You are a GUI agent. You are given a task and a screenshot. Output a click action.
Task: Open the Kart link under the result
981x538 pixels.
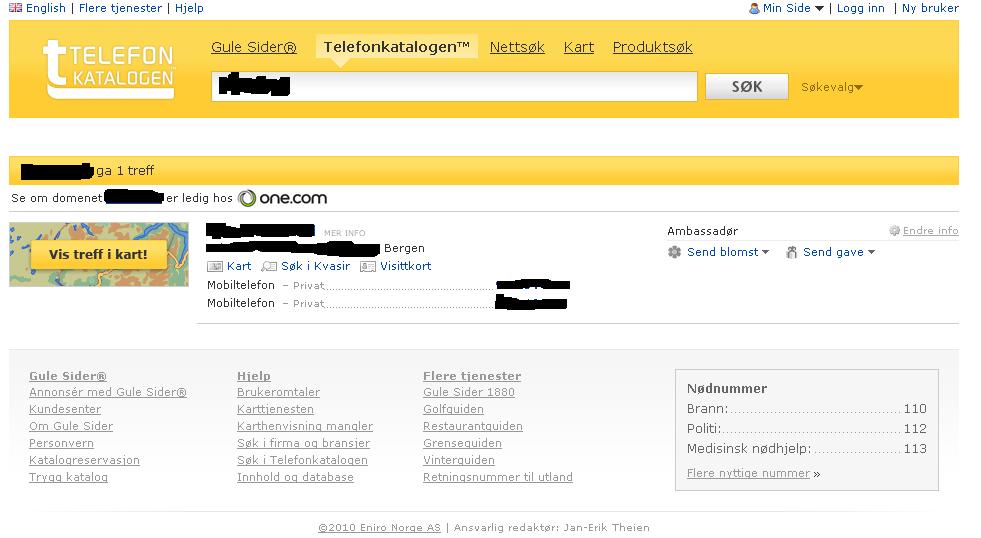pos(239,266)
